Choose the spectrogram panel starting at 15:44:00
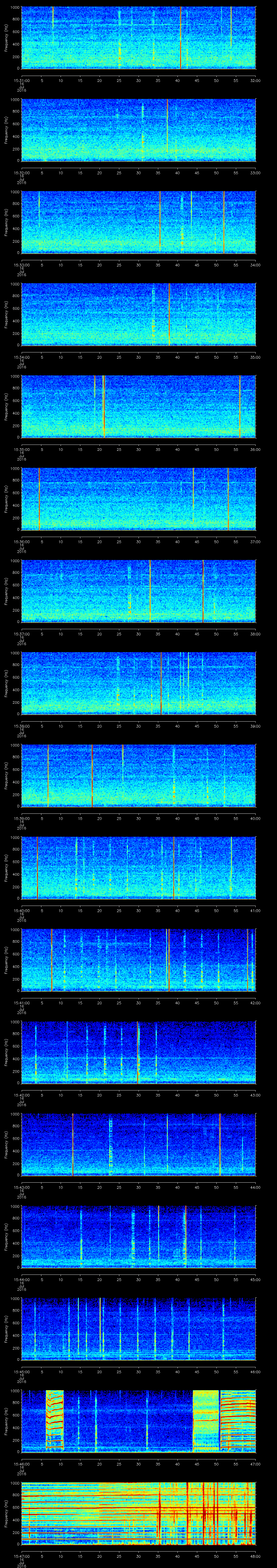 coord(139,1237)
